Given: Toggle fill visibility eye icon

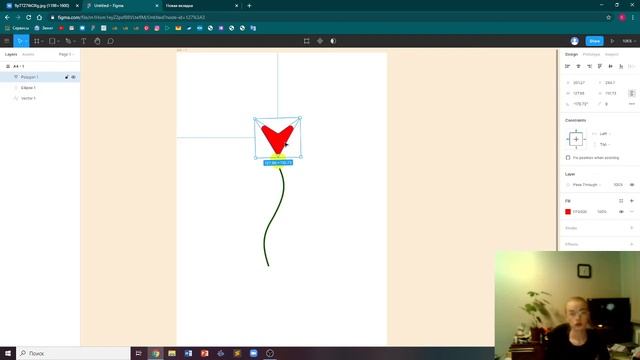Looking at the screenshot, I should [x=621, y=212].
